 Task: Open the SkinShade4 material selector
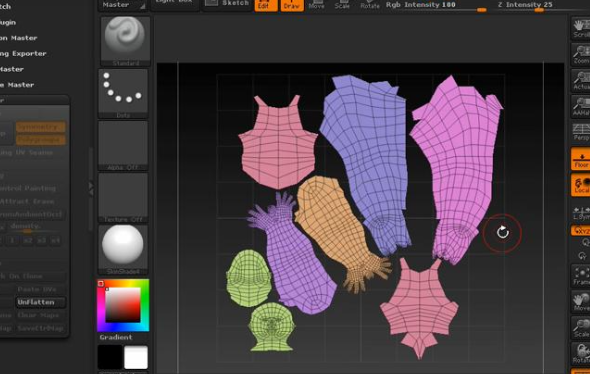pos(123,250)
